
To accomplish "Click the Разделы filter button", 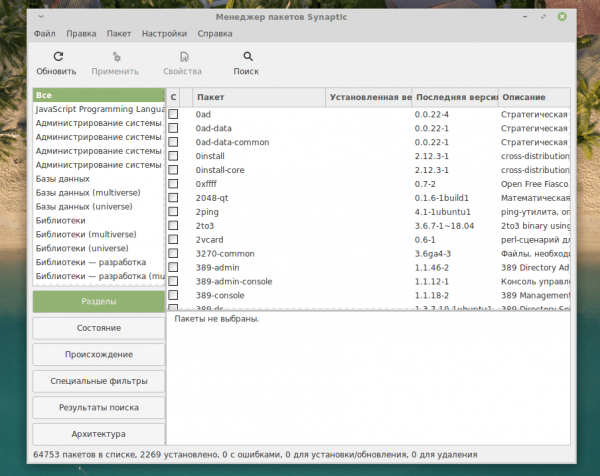I will pos(99,302).
